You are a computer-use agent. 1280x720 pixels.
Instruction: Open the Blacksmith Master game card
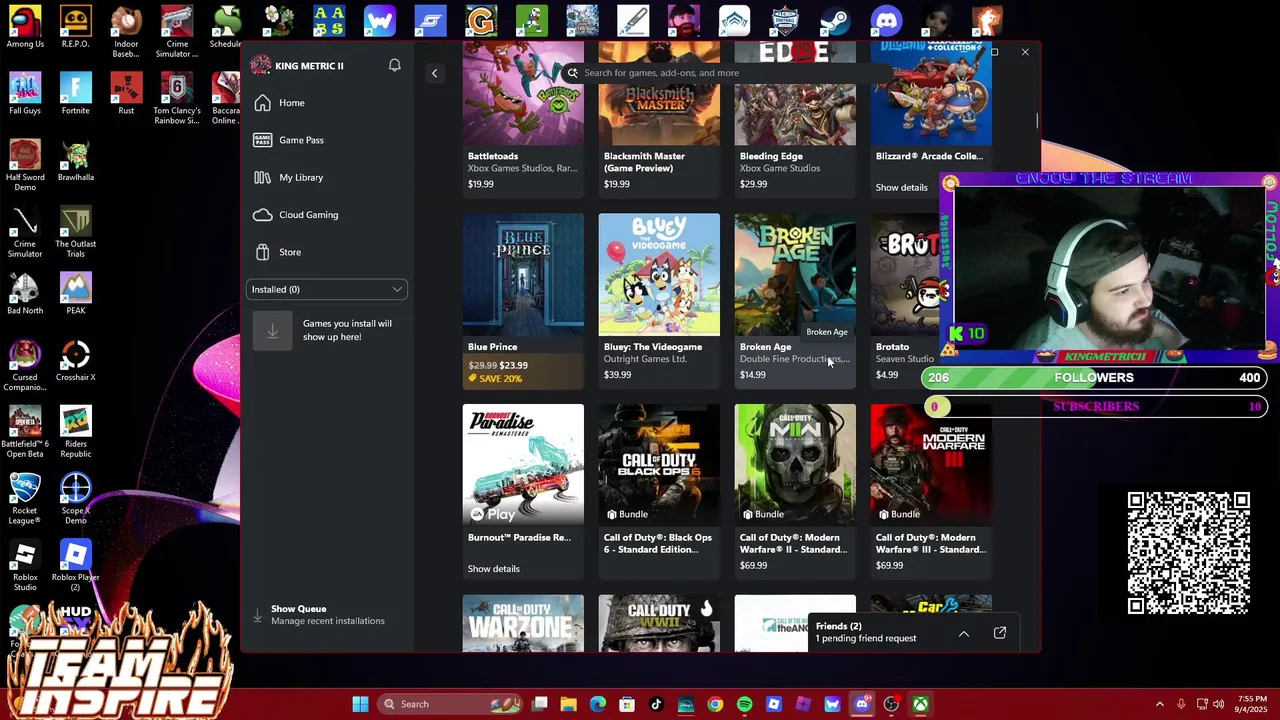659,118
